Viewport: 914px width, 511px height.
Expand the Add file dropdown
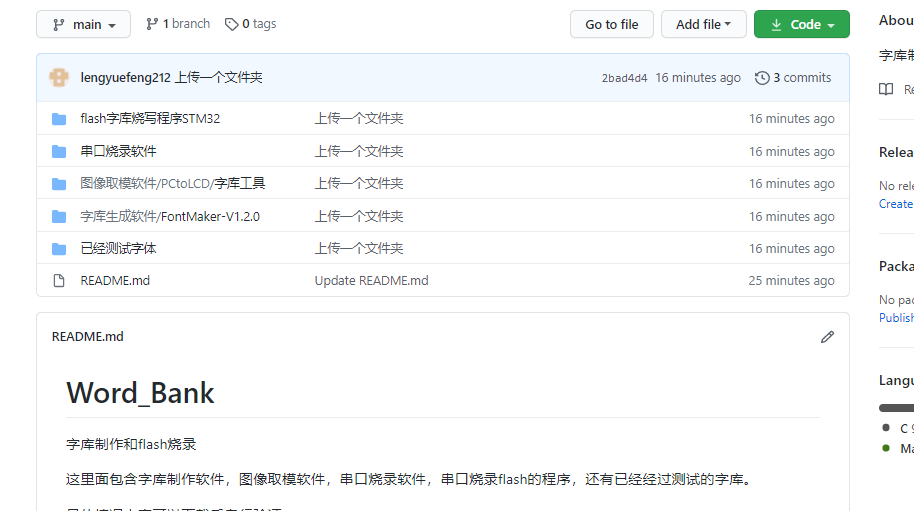click(x=704, y=24)
